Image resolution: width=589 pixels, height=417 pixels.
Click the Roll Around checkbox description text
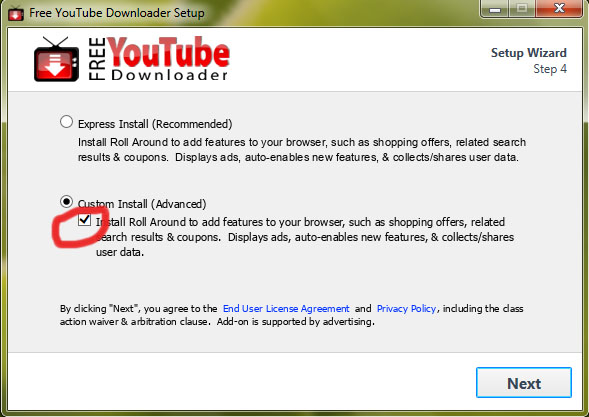[x=305, y=237]
